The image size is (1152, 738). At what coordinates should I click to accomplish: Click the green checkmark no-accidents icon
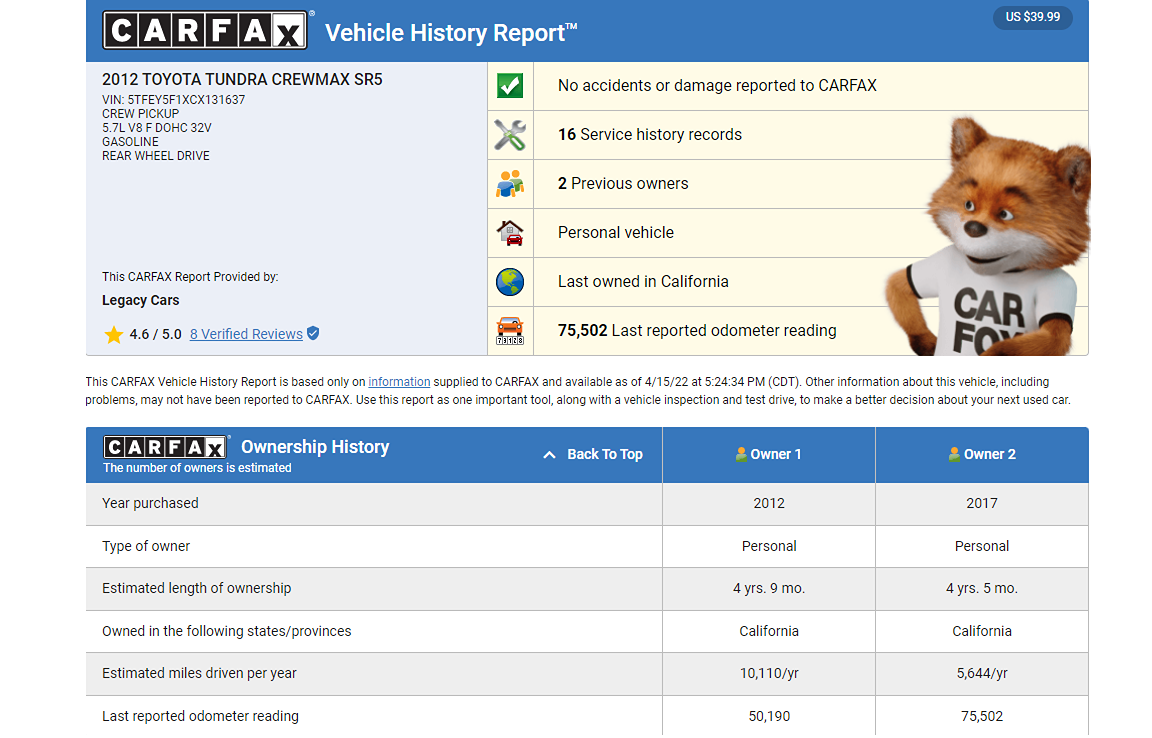pos(510,86)
